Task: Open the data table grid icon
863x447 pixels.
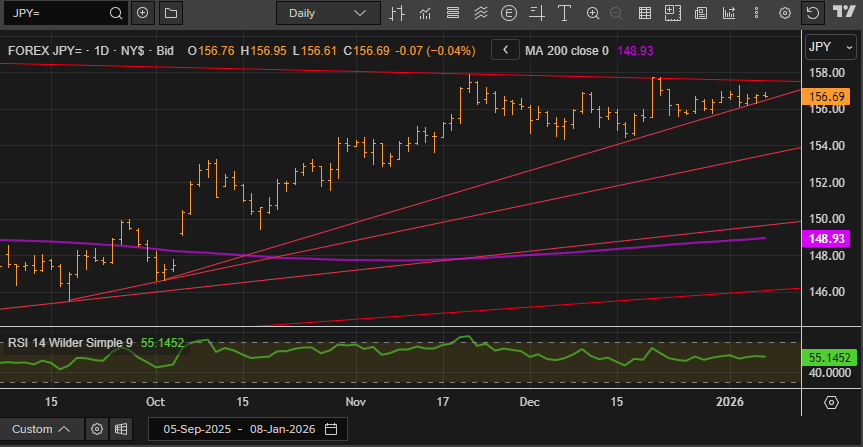Action: pos(645,13)
